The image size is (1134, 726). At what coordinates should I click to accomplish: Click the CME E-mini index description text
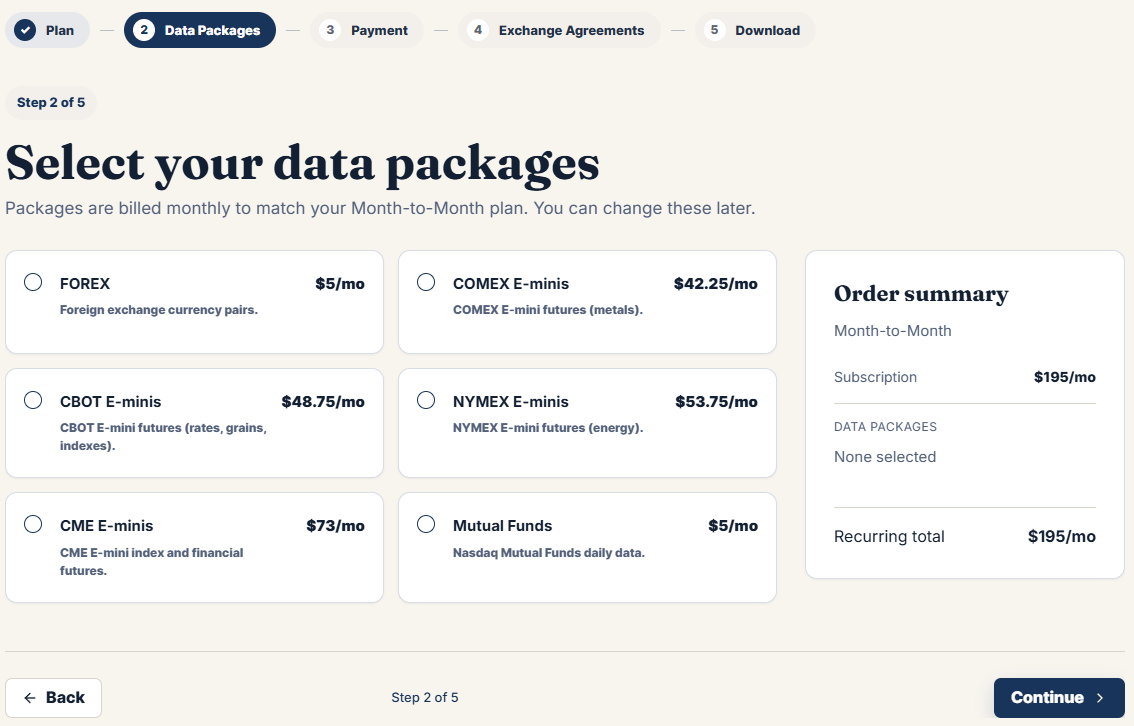pos(152,561)
